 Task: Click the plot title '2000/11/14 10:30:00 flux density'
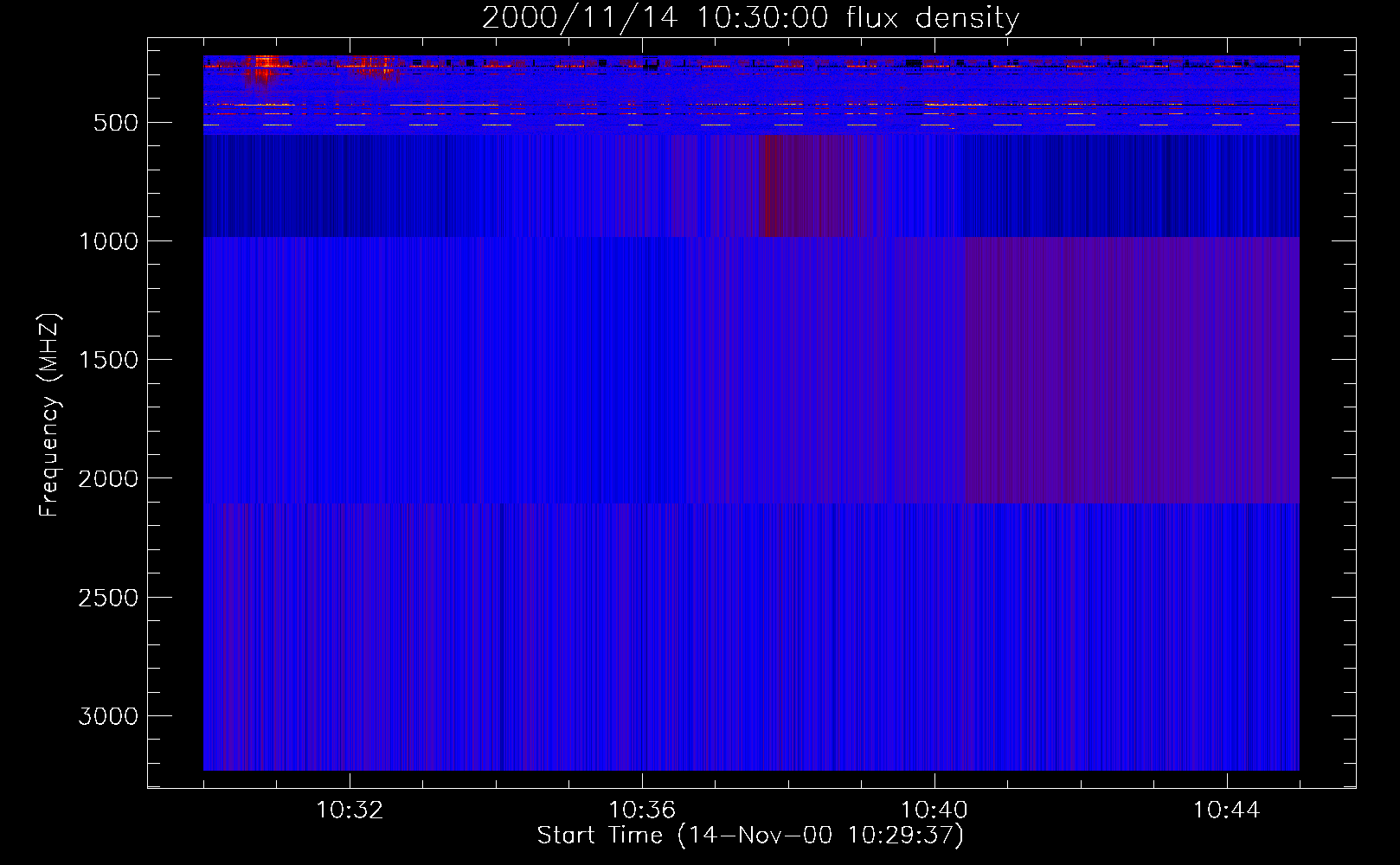(x=750, y=18)
